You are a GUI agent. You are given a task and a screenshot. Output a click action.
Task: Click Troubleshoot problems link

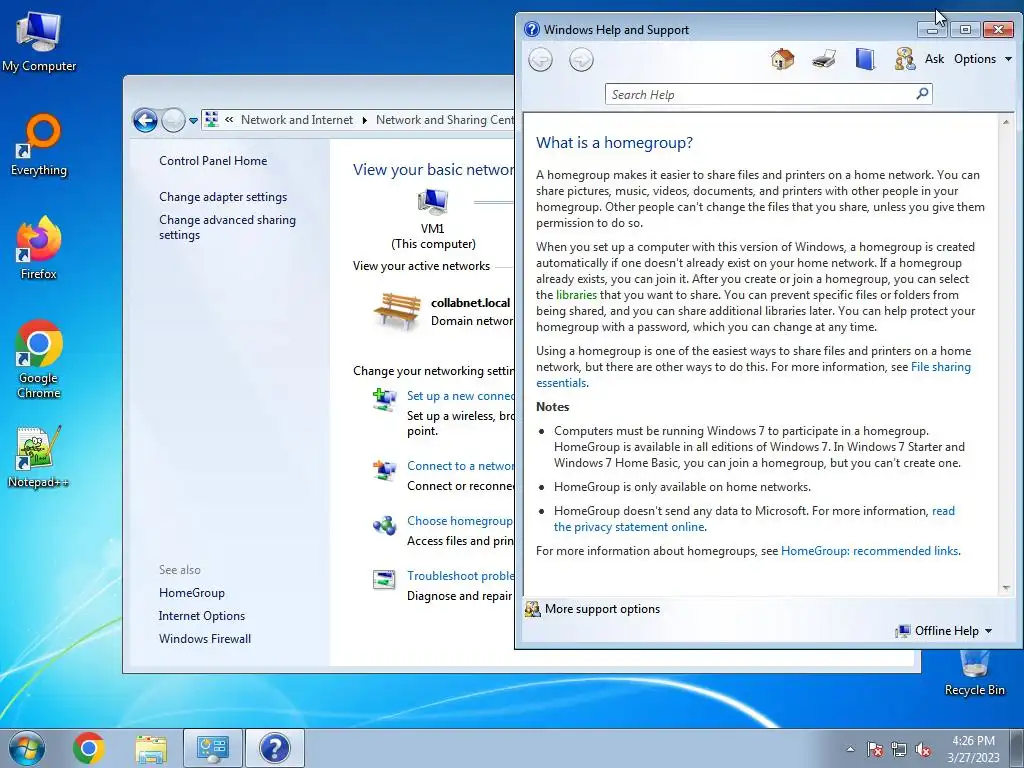(460, 576)
